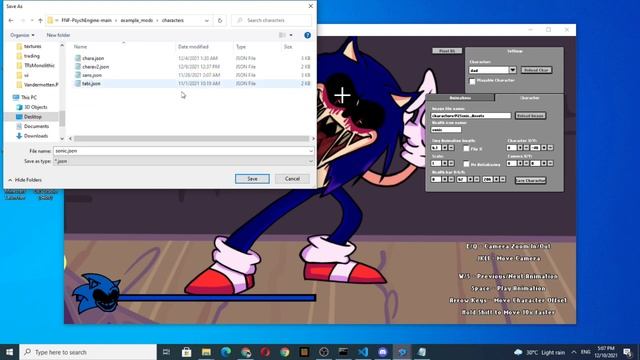Switch to the Character tab
This screenshot has height=360, width=640.
point(529,98)
